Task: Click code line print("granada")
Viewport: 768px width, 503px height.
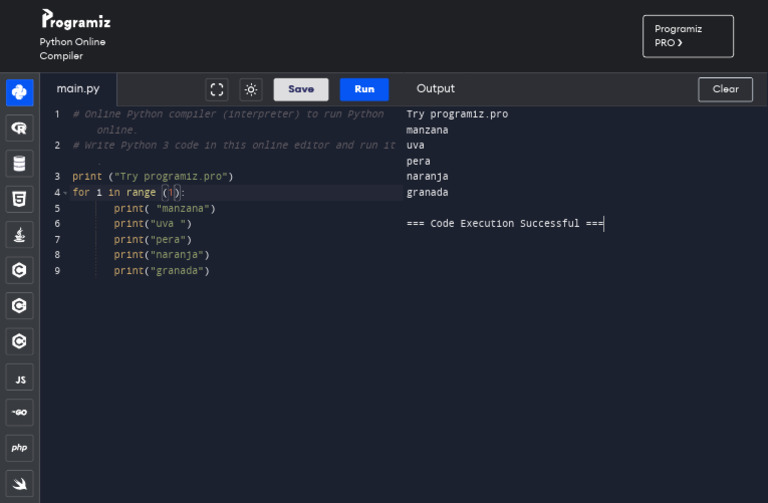Action: tap(162, 270)
